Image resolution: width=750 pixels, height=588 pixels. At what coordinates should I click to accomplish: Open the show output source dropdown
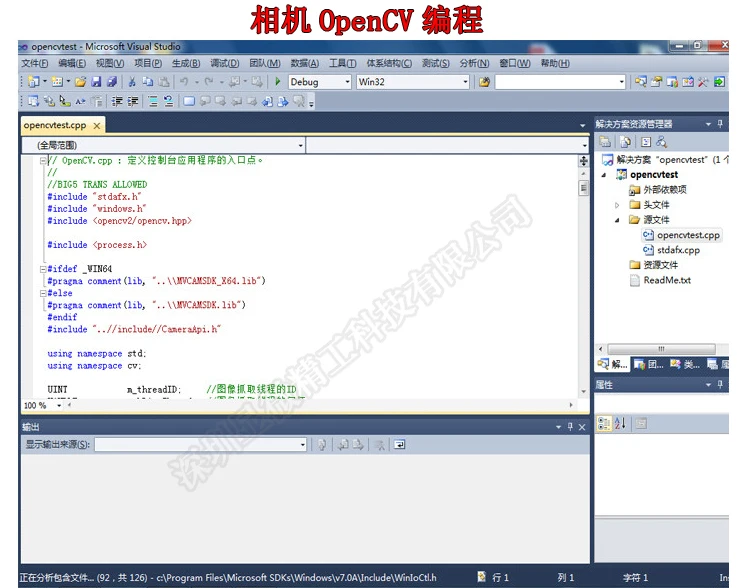303,445
